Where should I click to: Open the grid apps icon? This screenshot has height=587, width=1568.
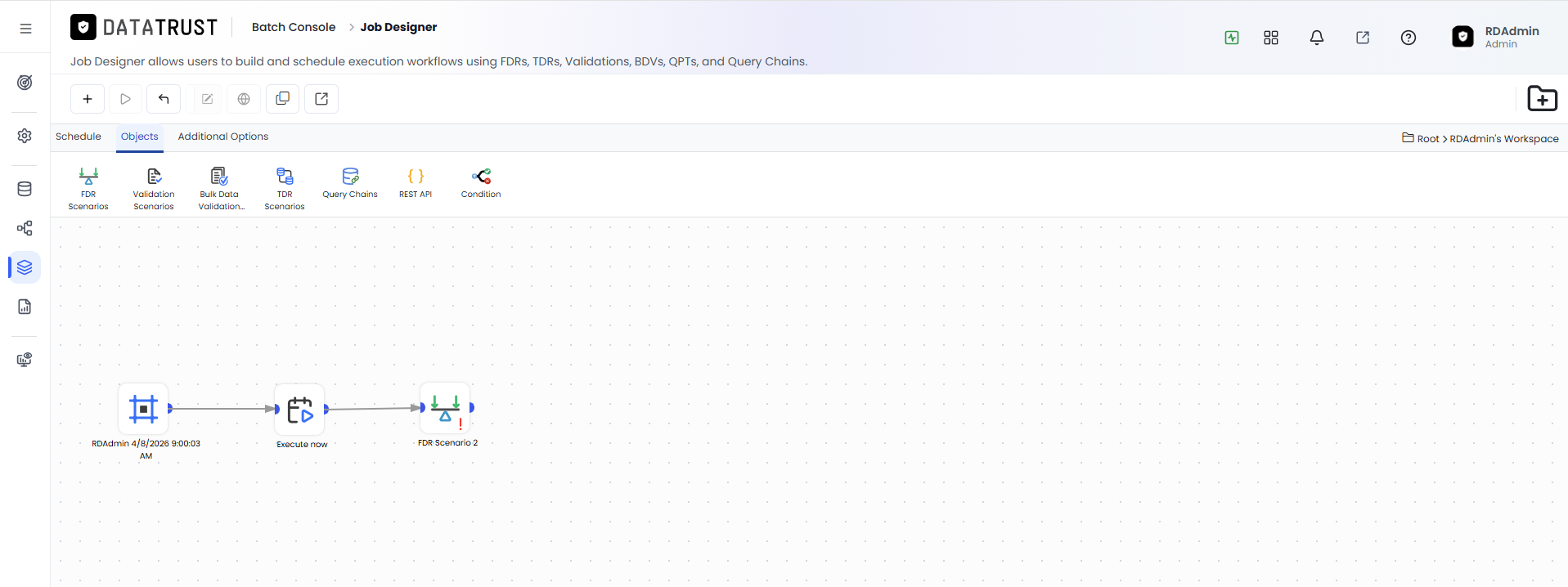pos(1271,38)
